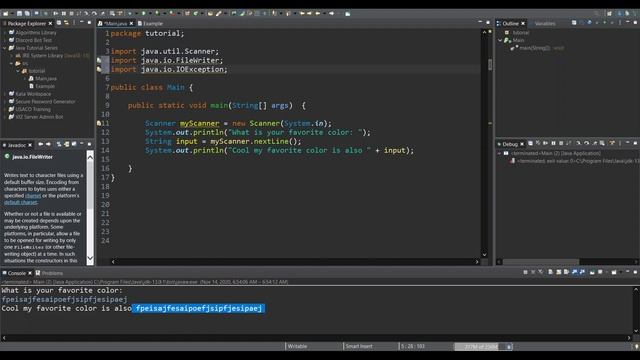The image size is (640, 360).
Task: Open the Debug button dropdown arrow
Action: coord(137,13)
